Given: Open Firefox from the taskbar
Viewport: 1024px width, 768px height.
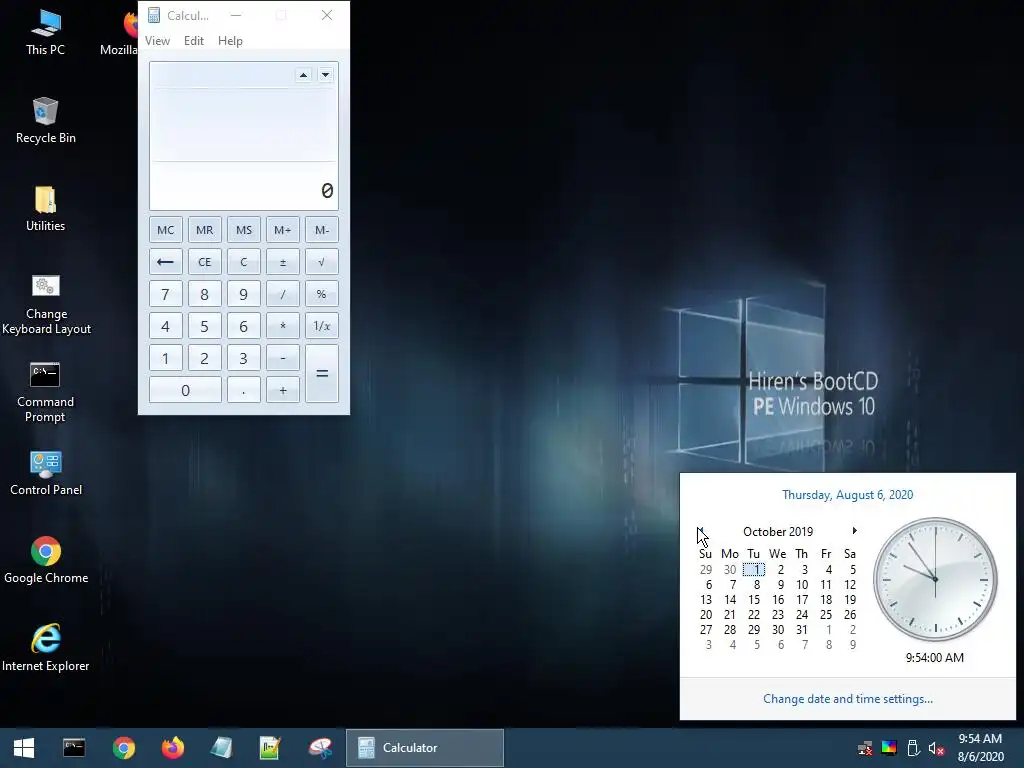Looking at the screenshot, I should coord(173,748).
